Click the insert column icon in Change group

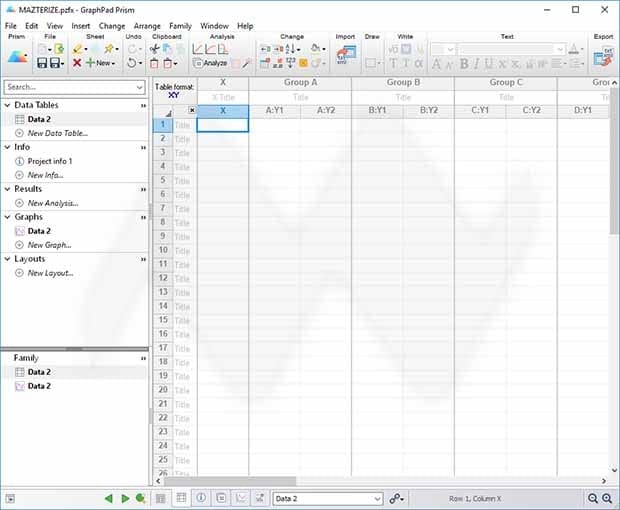coord(265,49)
